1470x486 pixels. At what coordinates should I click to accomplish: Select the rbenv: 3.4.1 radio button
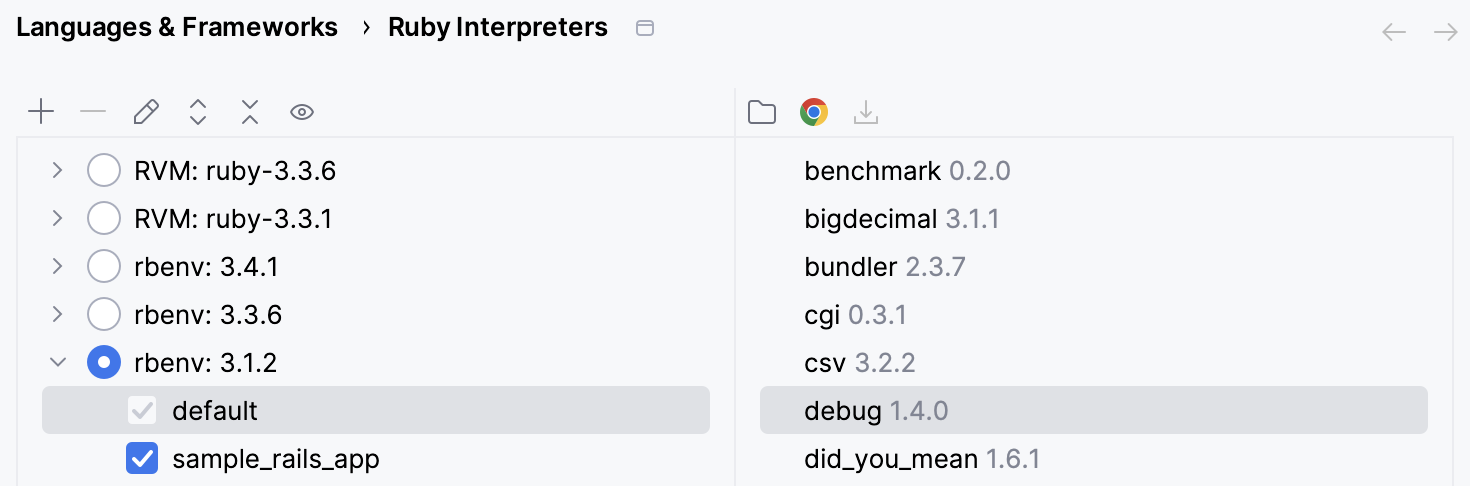point(104,267)
